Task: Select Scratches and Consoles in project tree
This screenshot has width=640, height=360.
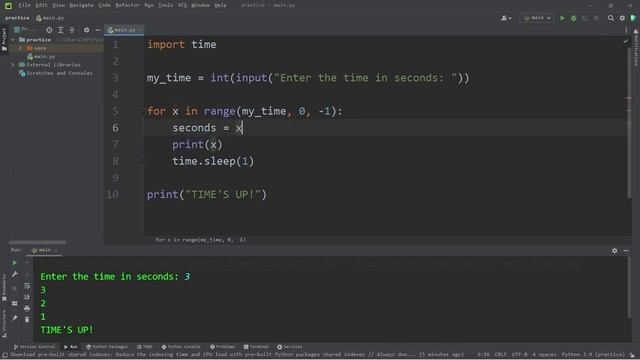Action: point(56,73)
